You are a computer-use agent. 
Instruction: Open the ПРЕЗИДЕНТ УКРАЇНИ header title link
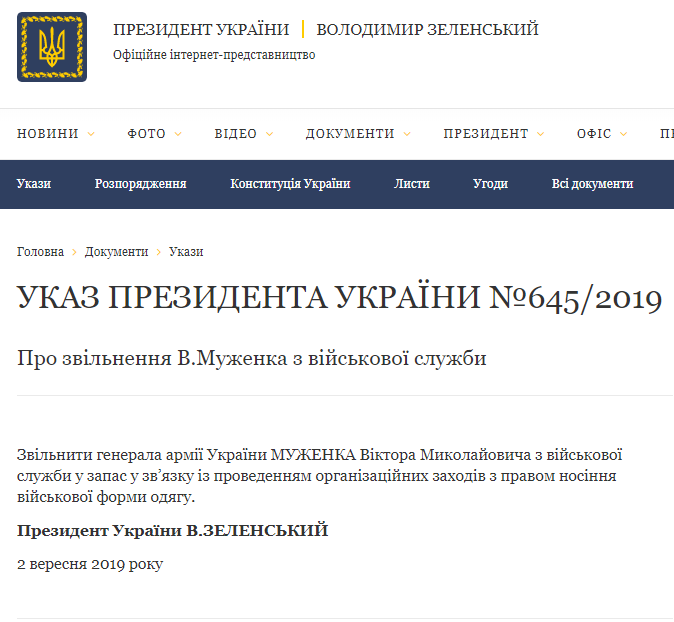click(201, 29)
